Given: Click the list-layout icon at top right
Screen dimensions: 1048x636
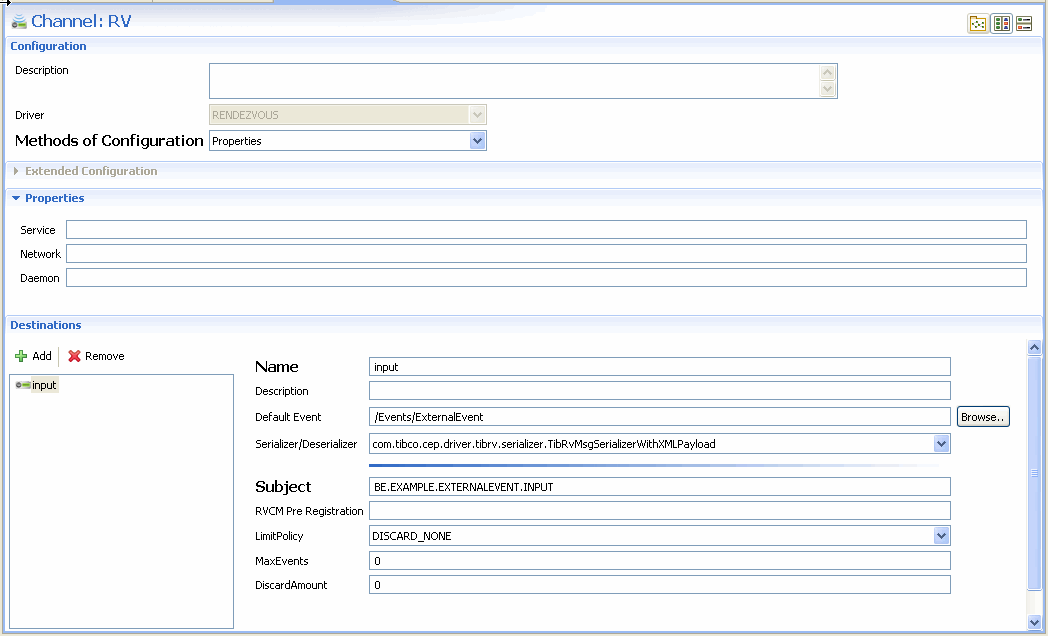Looking at the screenshot, I should click(x=1024, y=23).
